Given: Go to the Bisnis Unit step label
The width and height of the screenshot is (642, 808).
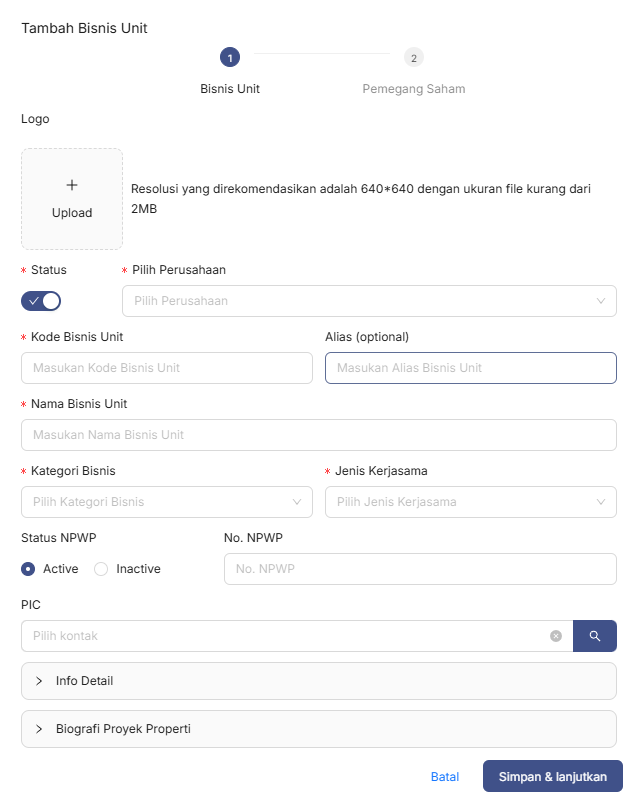Looking at the screenshot, I should [230, 89].
